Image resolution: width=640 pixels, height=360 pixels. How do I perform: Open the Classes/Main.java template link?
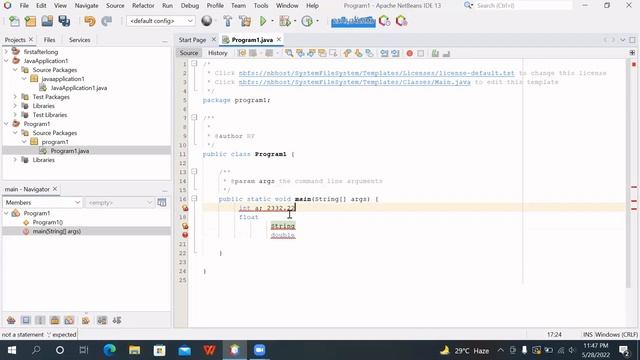pos(354,82)
